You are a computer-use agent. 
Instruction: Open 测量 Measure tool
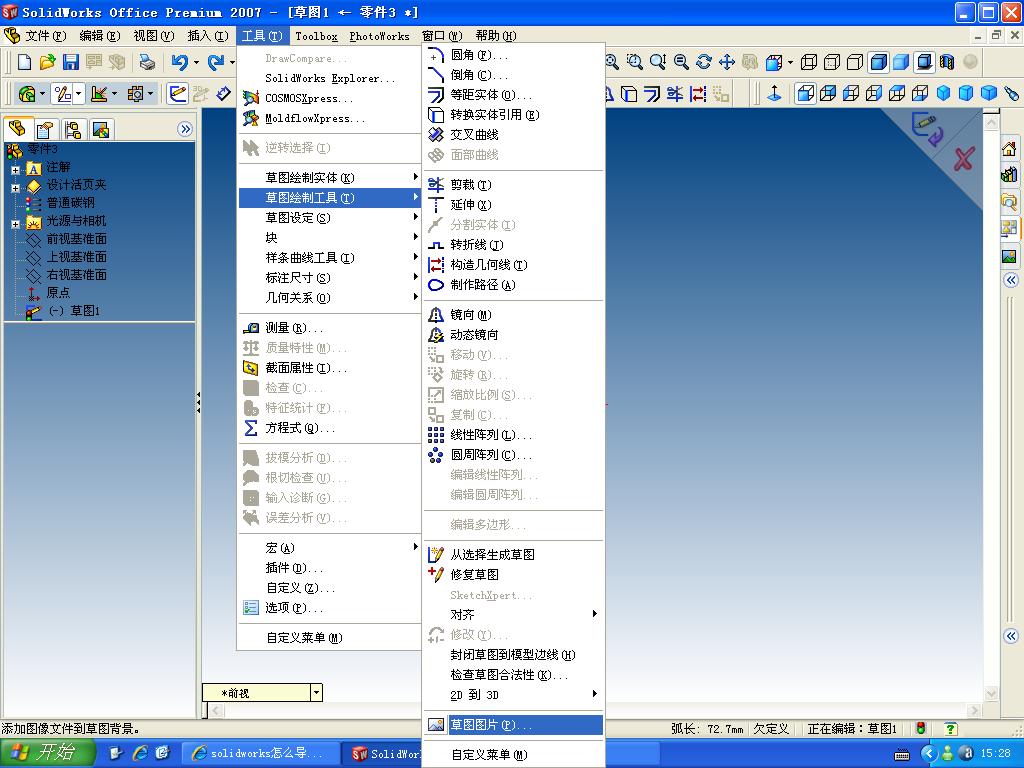click(329, 328)
